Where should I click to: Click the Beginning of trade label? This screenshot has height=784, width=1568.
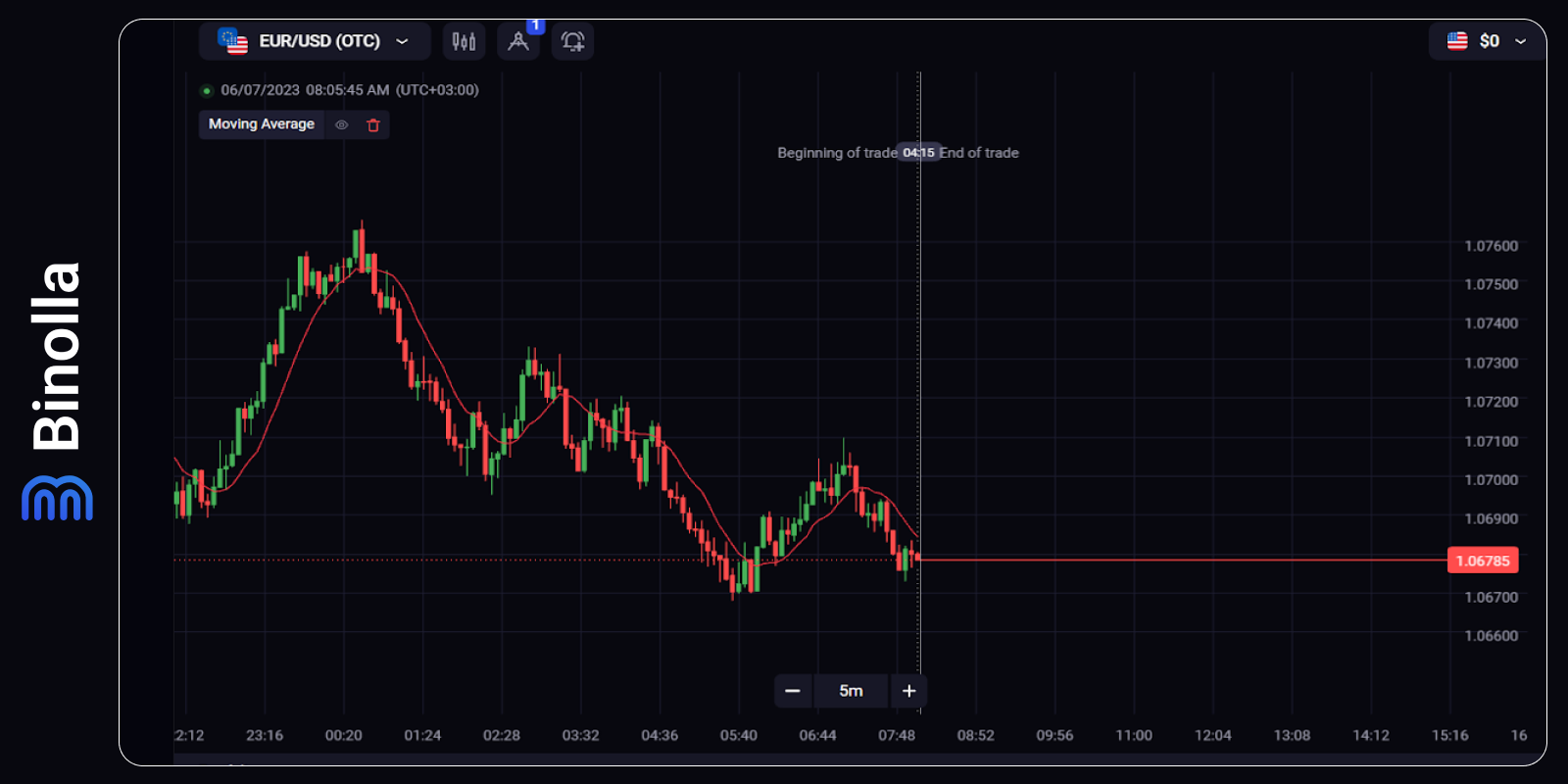837,153
